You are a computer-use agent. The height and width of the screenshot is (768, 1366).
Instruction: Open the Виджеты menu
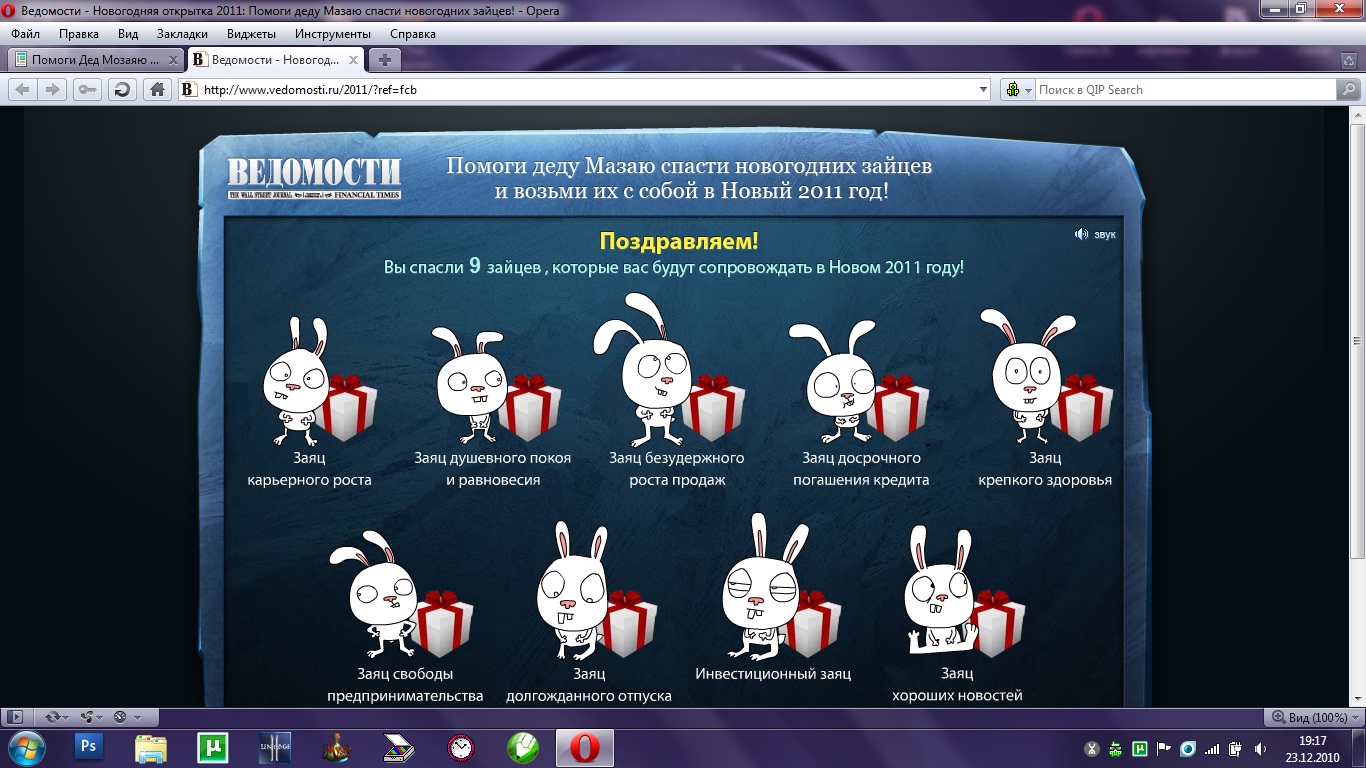(251, 34)
